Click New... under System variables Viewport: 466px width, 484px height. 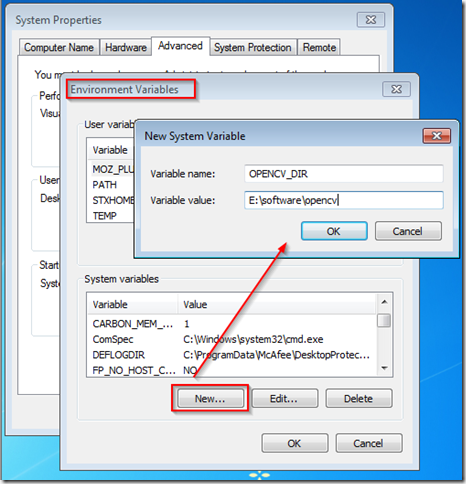[210, 398]
